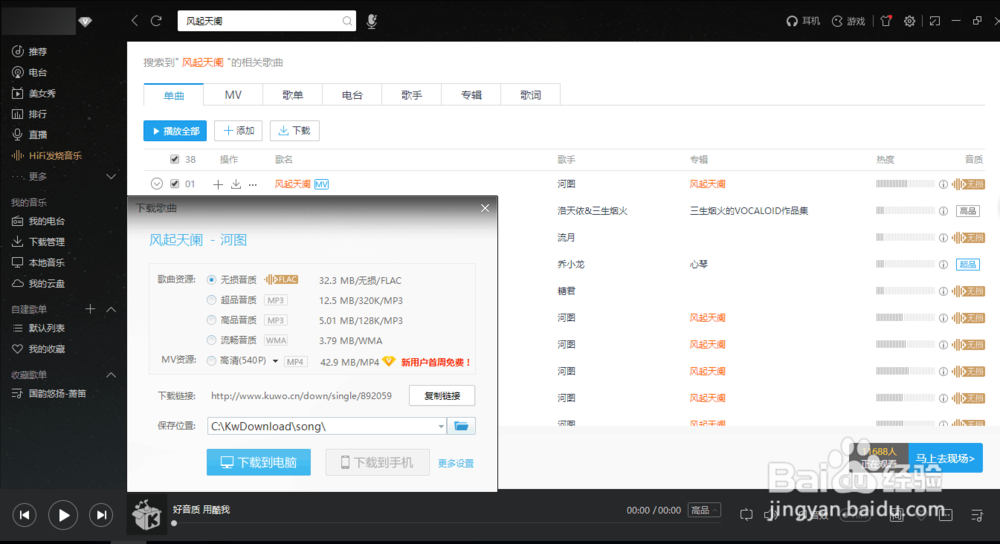This screenshot has height=544, width=1000.
Task: Skip to next track
Action: [101, 515]
